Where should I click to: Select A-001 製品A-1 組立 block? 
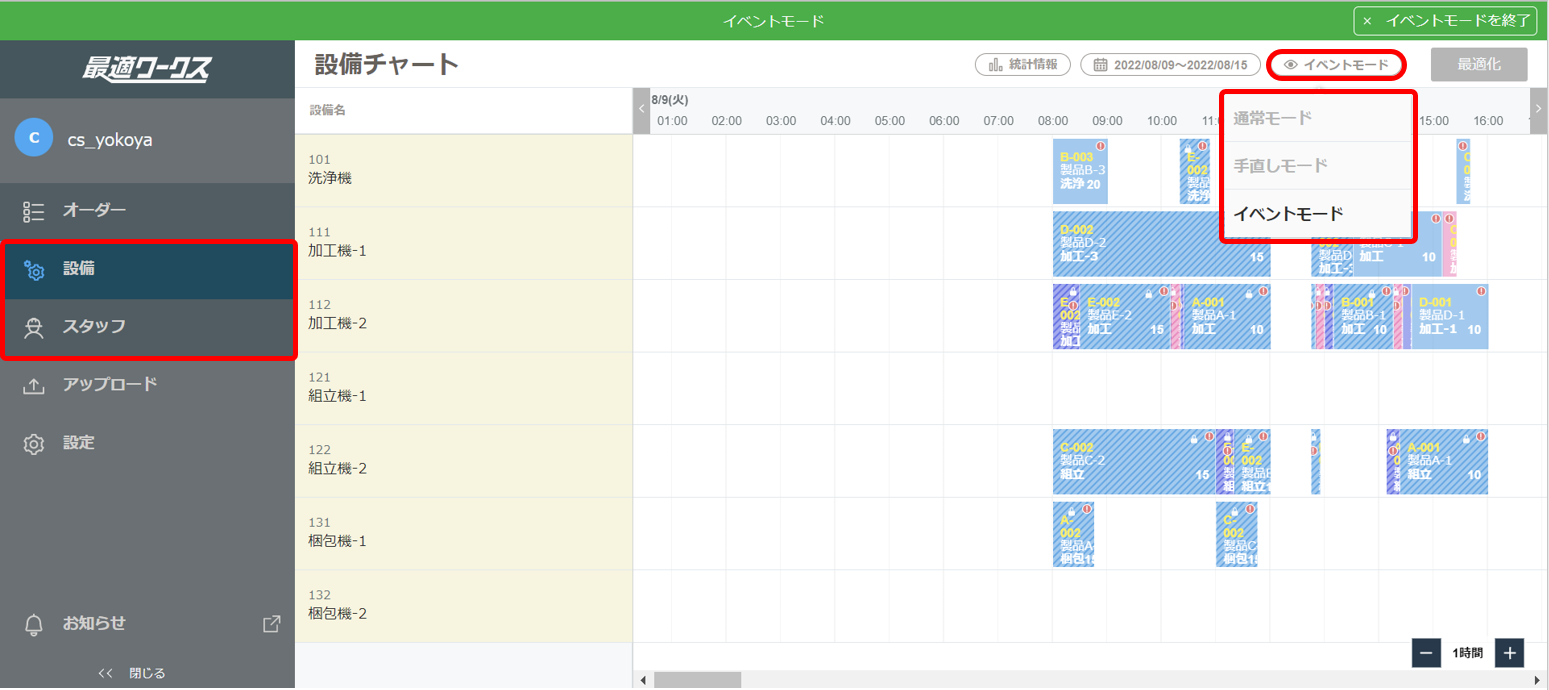1444,461
